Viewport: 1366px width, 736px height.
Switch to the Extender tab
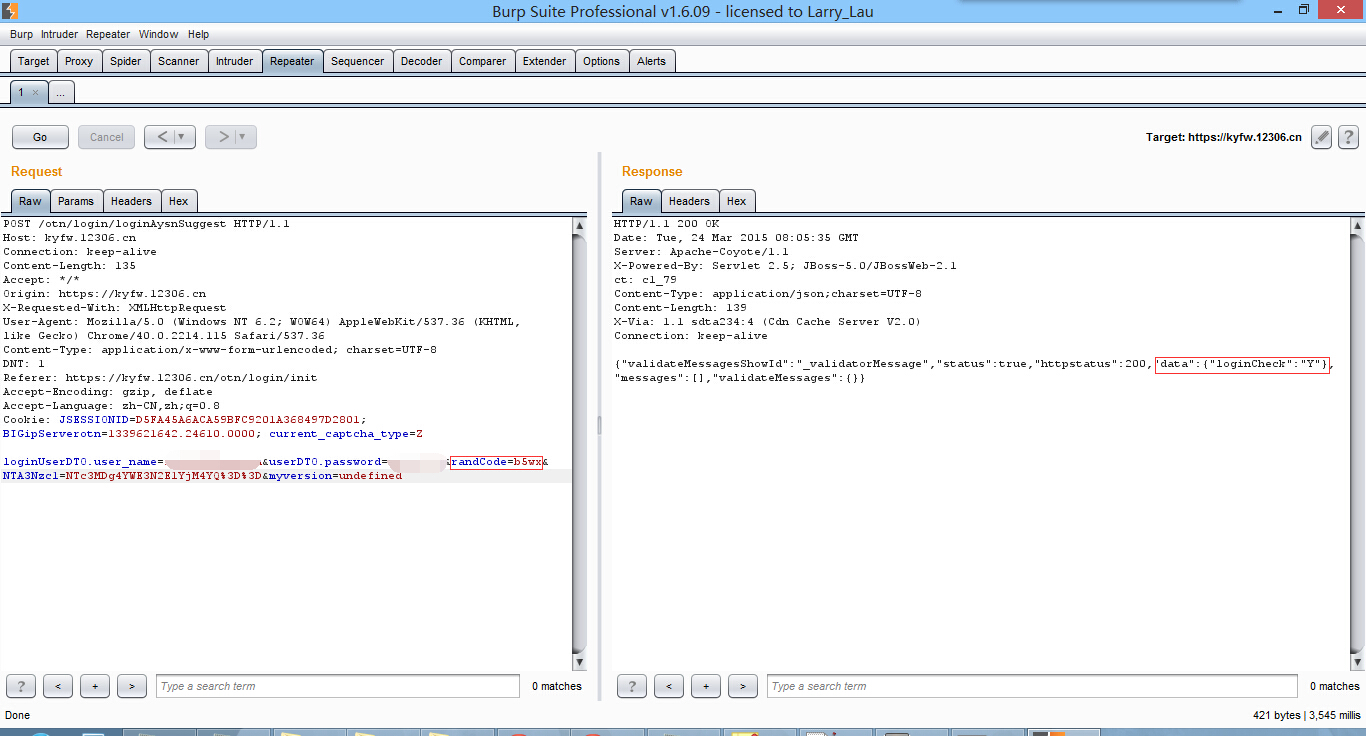pos(545,61)
